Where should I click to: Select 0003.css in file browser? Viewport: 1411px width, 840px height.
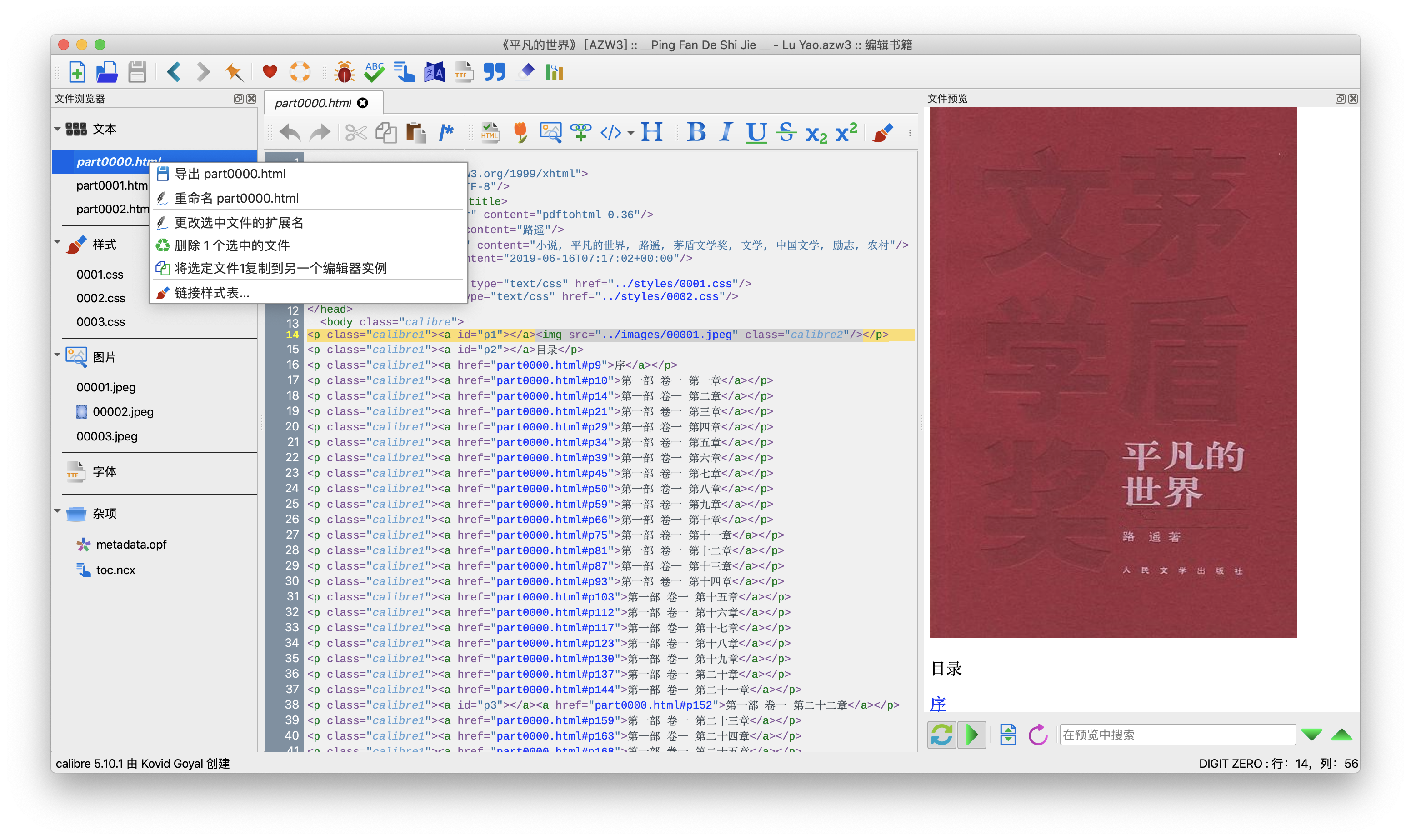click(x=101, y=321)
